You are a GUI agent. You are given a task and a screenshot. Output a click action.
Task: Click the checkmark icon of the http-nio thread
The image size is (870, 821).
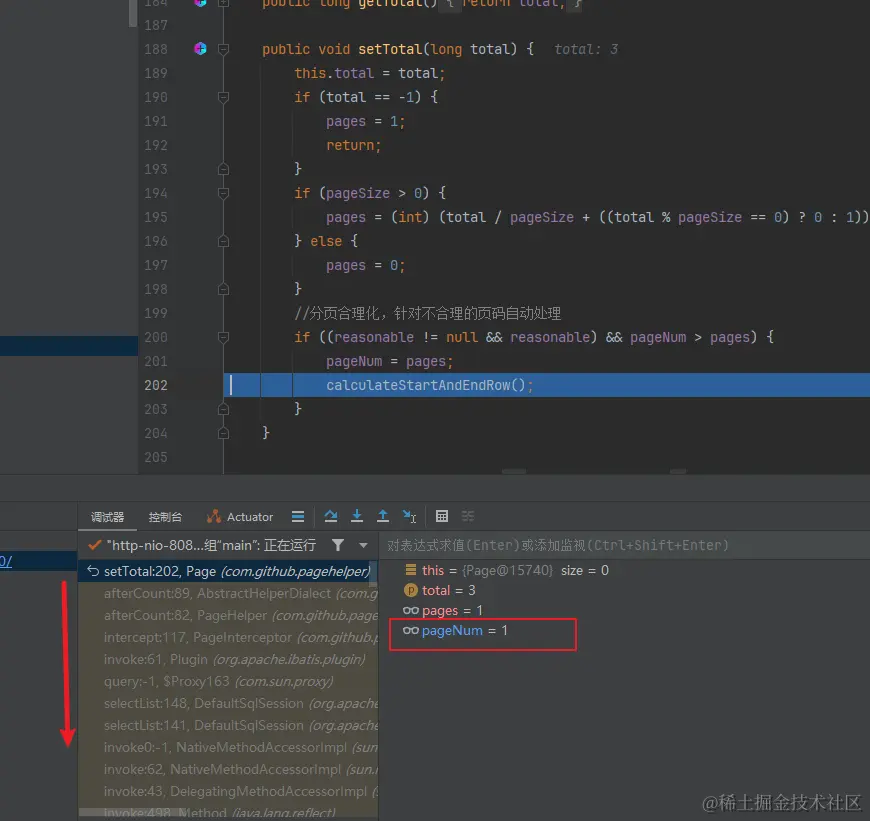coord(95,545)
